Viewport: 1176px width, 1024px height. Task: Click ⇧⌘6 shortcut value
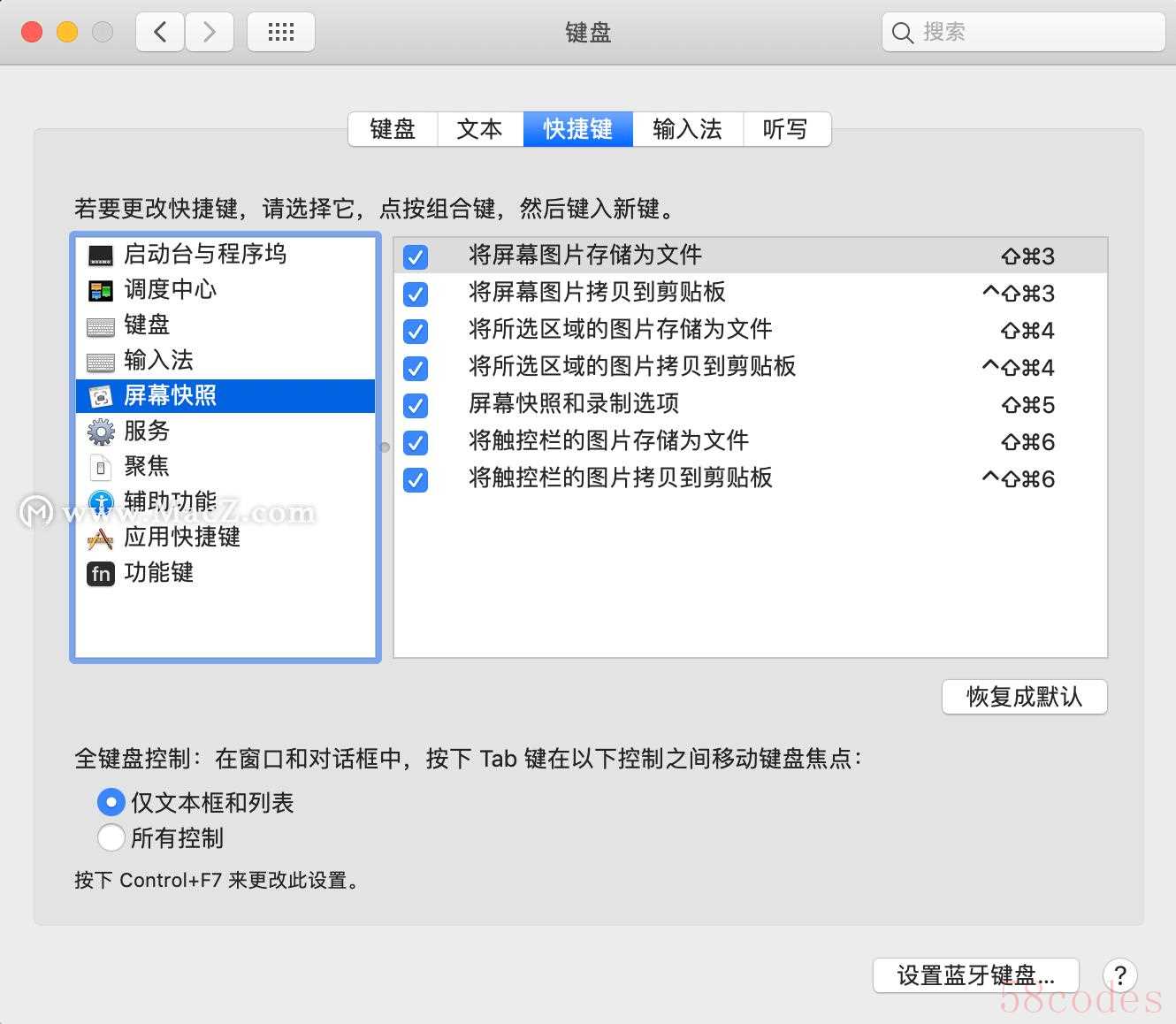(1028, 442)
